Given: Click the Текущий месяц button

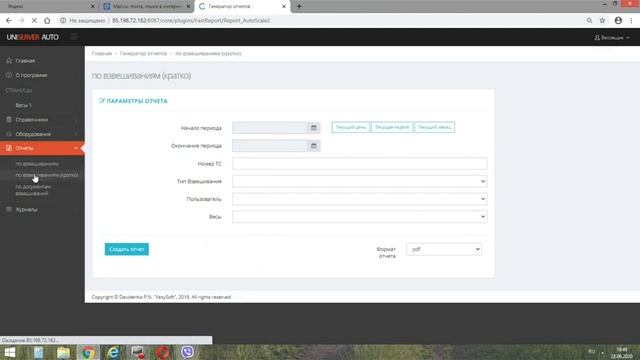Looking at the screenshot, I should pos(434,127).
